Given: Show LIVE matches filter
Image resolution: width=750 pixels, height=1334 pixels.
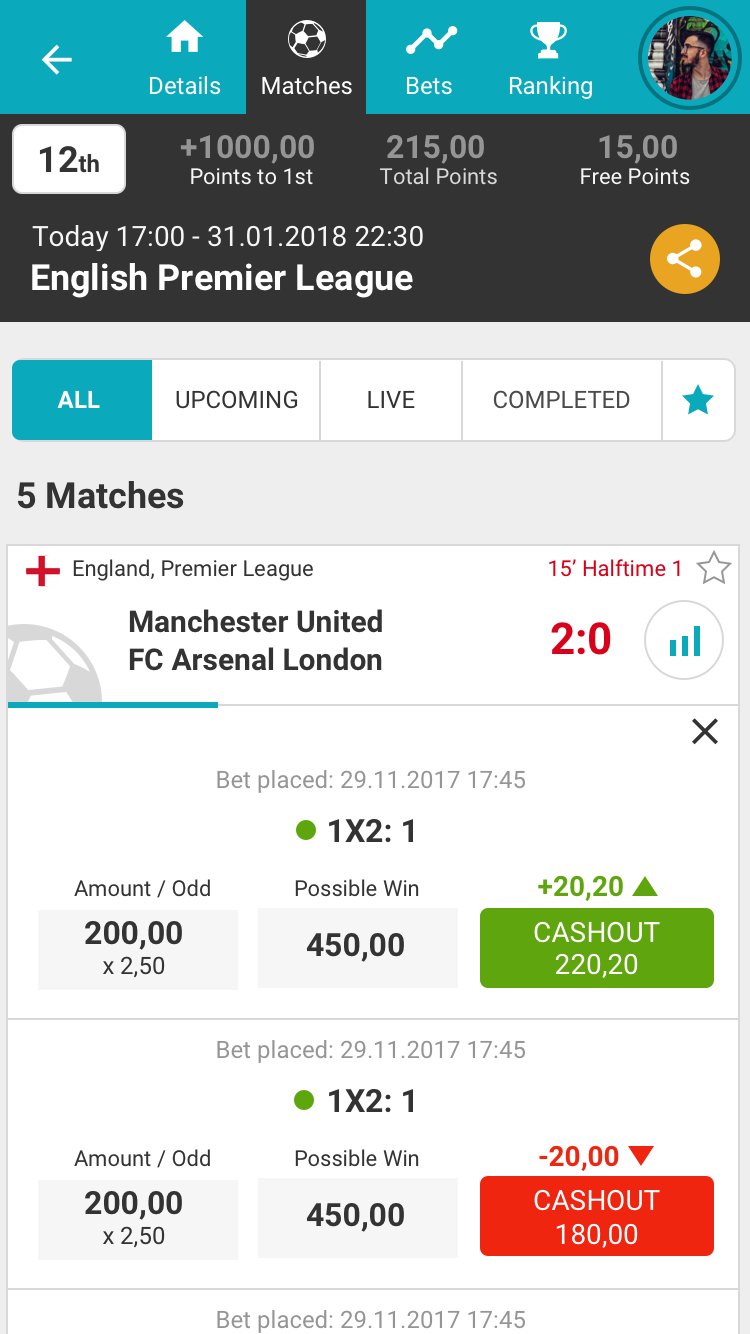Looking at the screenshot, I should click(x=391, y=401).
